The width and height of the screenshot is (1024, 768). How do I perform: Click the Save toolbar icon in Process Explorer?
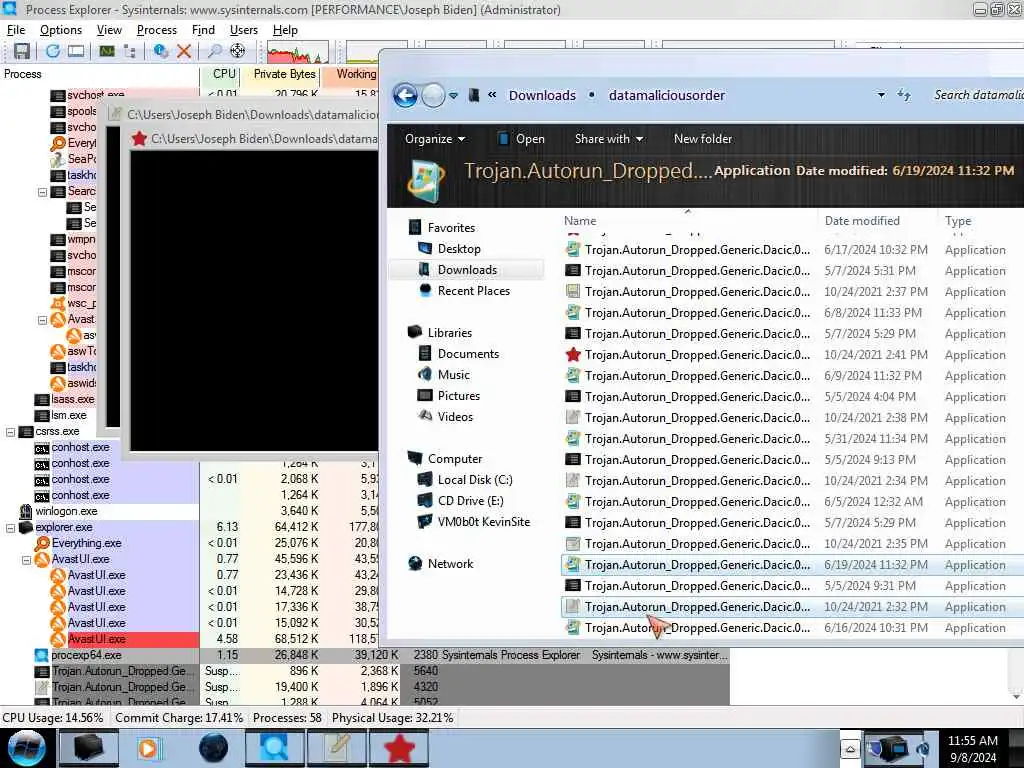22,51
